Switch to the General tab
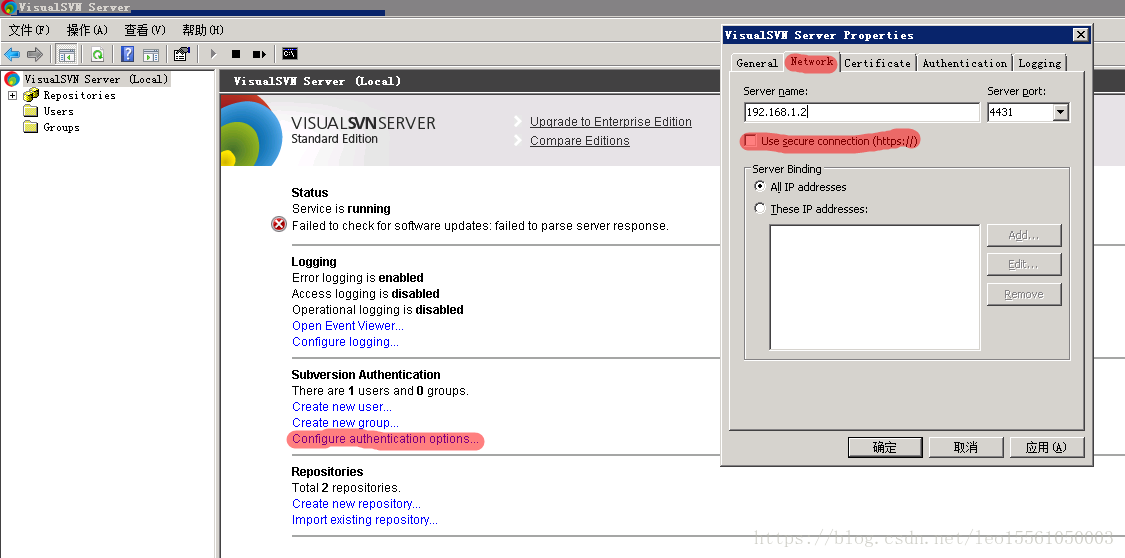Screen dimensions: 1125x558 [757, 63]
